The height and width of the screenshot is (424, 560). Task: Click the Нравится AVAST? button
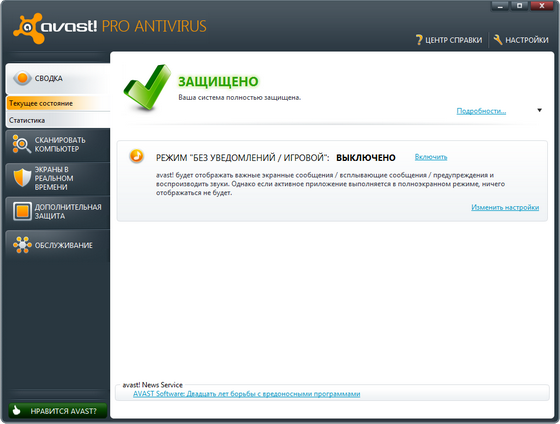[x=58, y=411]
